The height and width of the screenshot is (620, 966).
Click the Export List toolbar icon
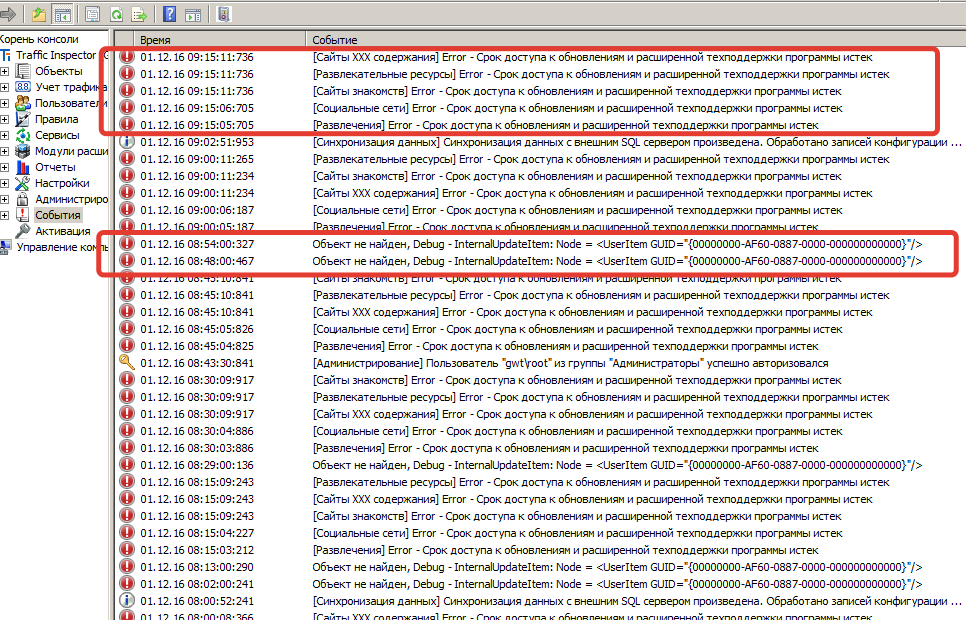pos(139,14)
